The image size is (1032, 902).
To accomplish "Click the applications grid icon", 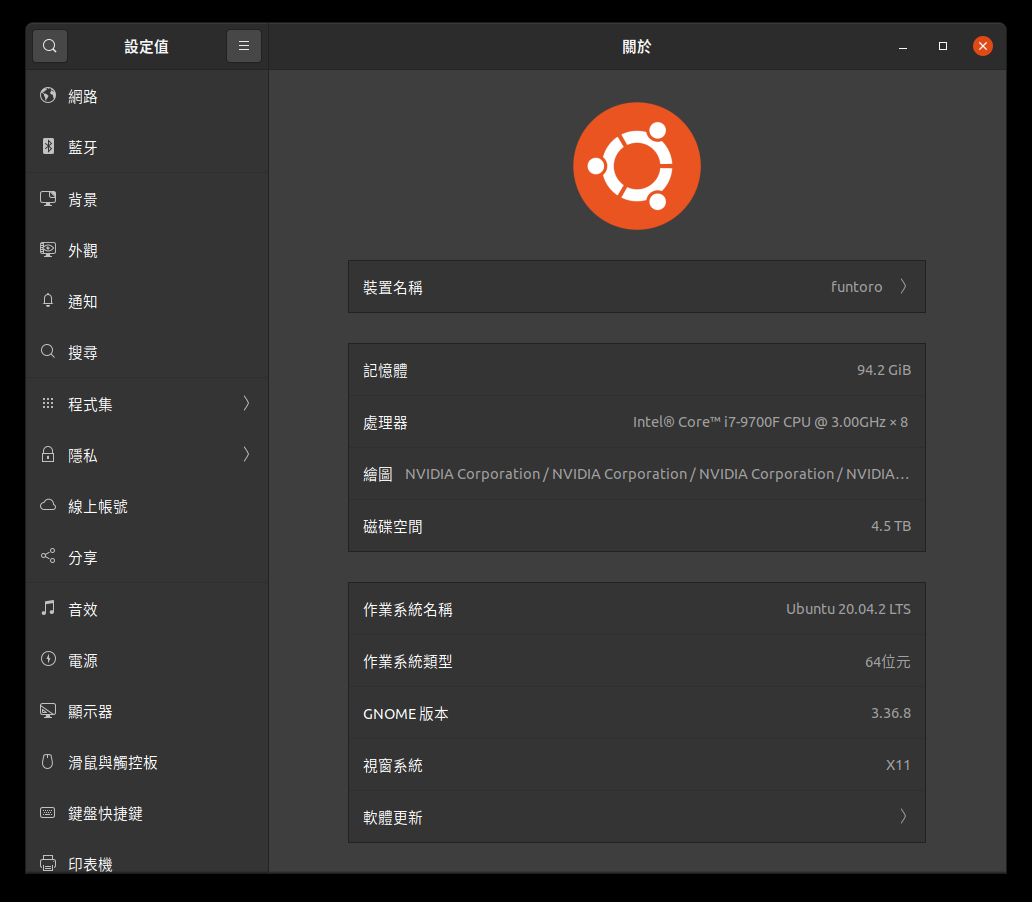I will pos(48,403).
